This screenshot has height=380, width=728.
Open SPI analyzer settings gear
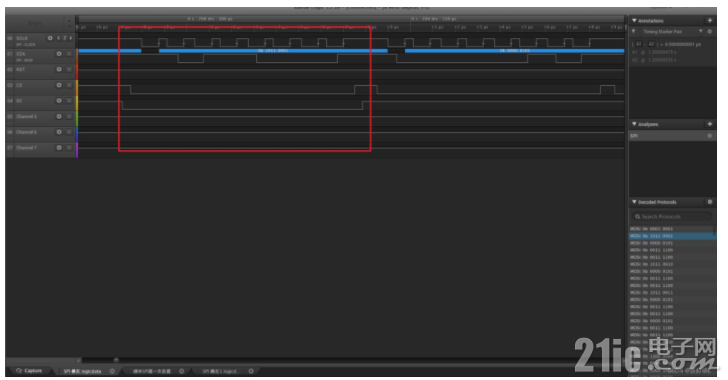click(x=709, y=136)
